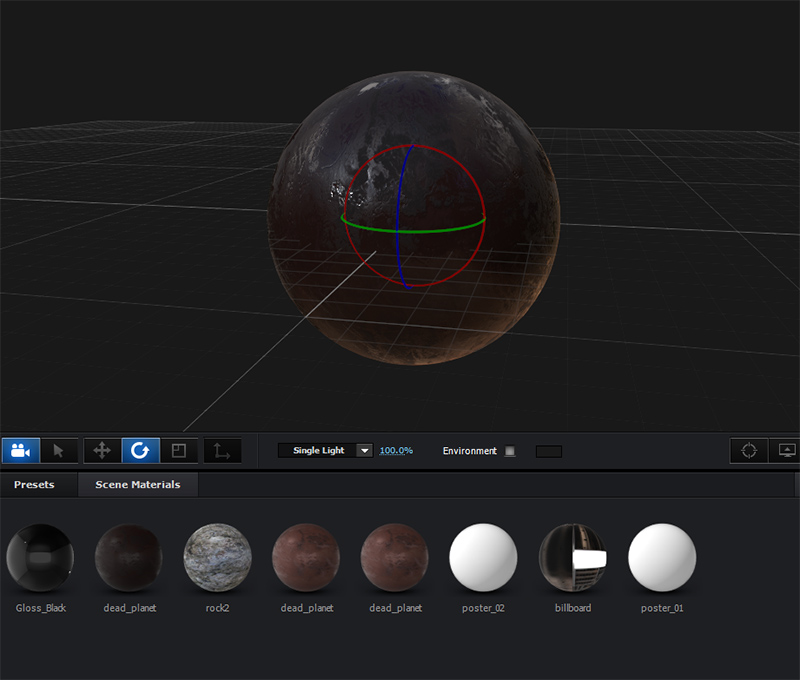The image size is (800, 680).
Task: Click the crosshair frame-selection icon
Action: [748, 451]
